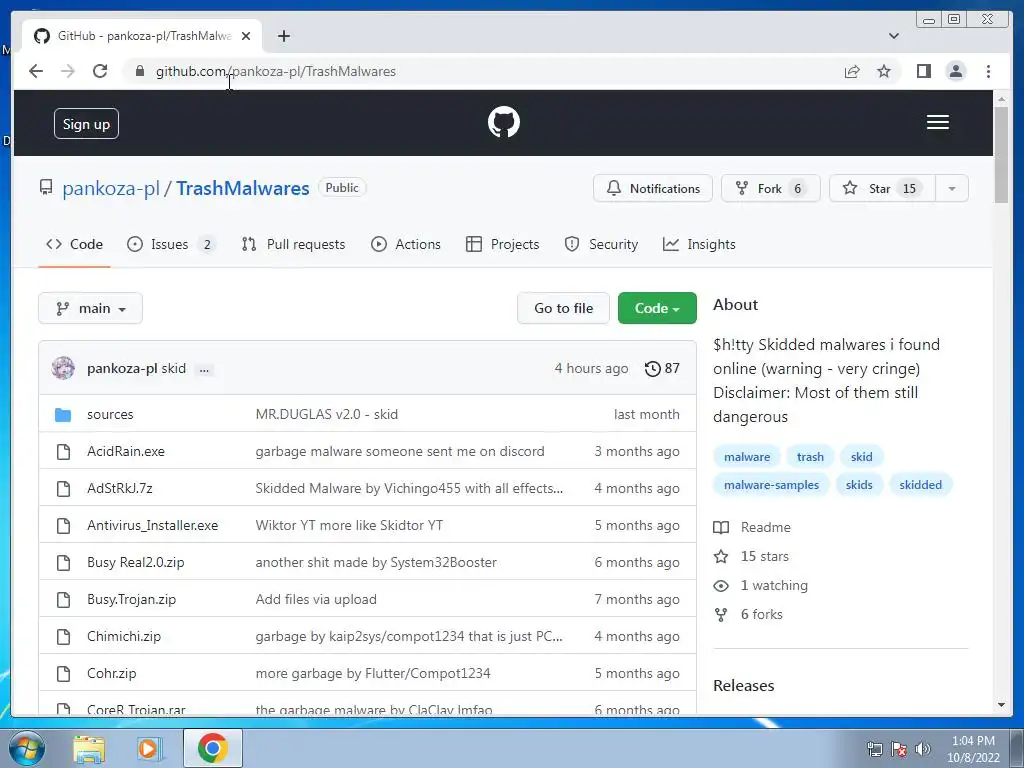Screen dimensions: 1024x768
Task: Expand the main branch selector
Action: click(90, 308)
